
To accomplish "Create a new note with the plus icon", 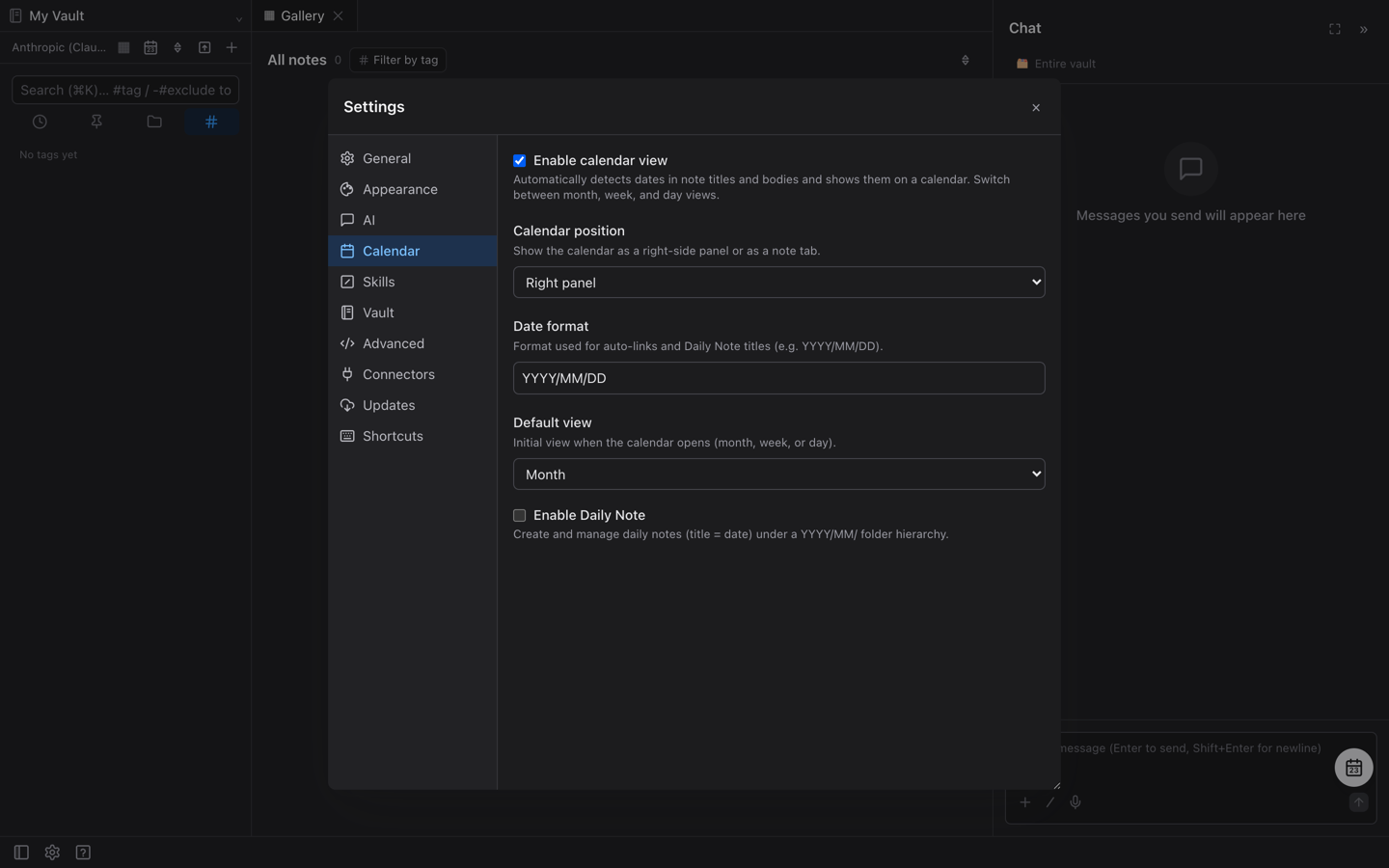I will click(231, 47).
